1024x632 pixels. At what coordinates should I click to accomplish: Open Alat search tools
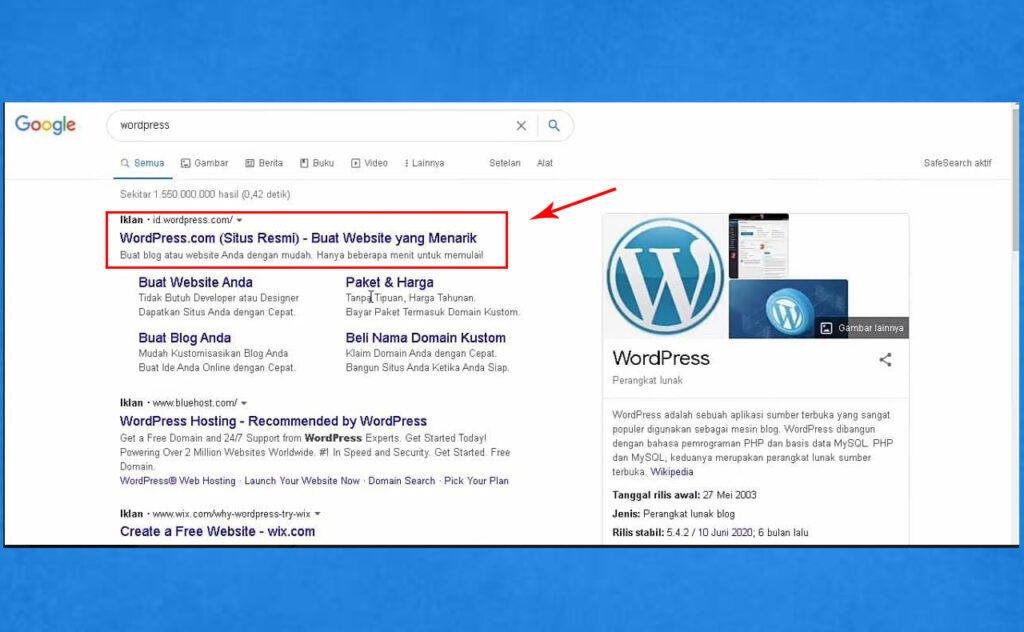(545, 162)
